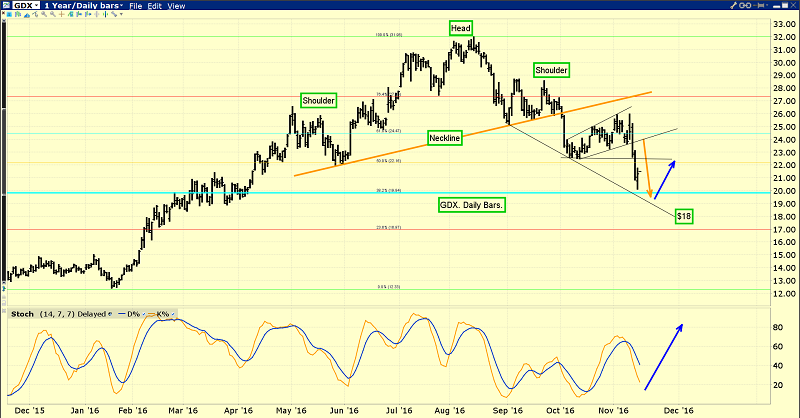Click the 32.00 price axis label
Viewport: 800px width, 418px height.
coord(784,37)
